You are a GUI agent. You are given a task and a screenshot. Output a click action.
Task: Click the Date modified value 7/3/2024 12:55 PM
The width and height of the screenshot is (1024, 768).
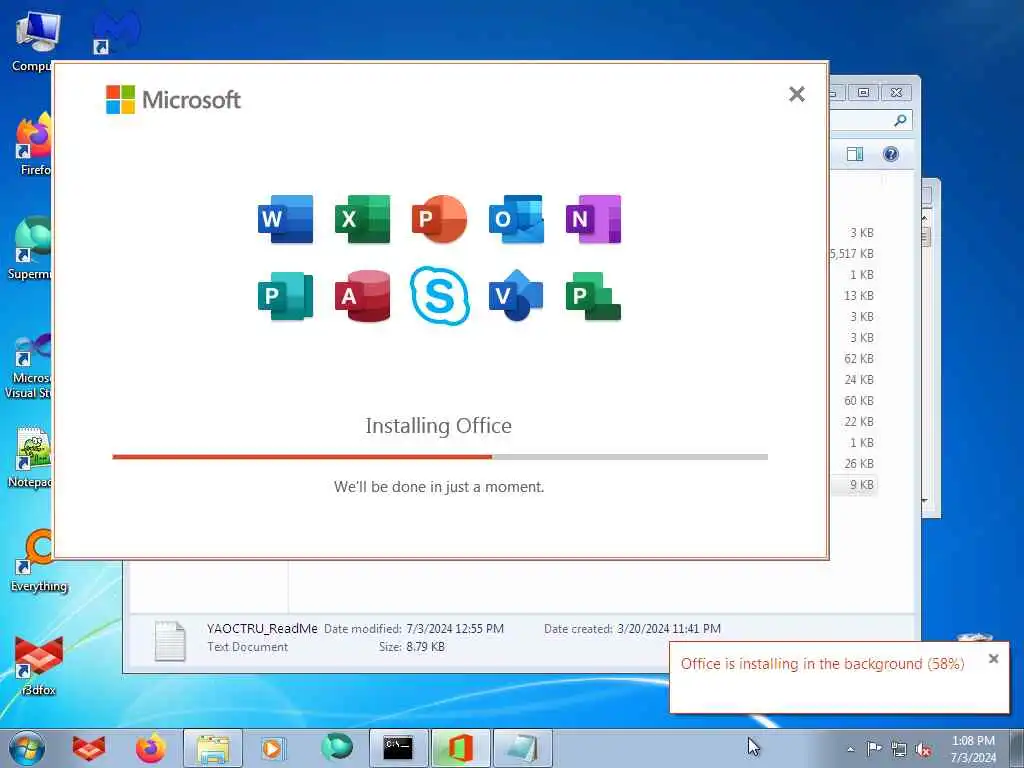pos(455,628)
